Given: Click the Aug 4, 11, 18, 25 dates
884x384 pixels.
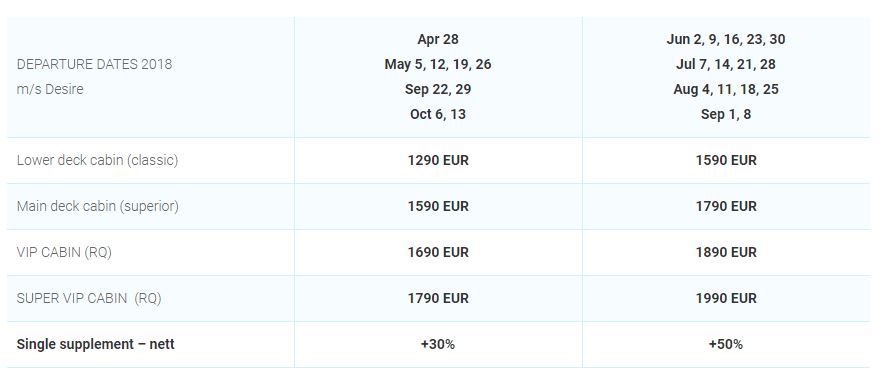Looking at the screenshot, I should pyautogui.click(x=726, y=89).
